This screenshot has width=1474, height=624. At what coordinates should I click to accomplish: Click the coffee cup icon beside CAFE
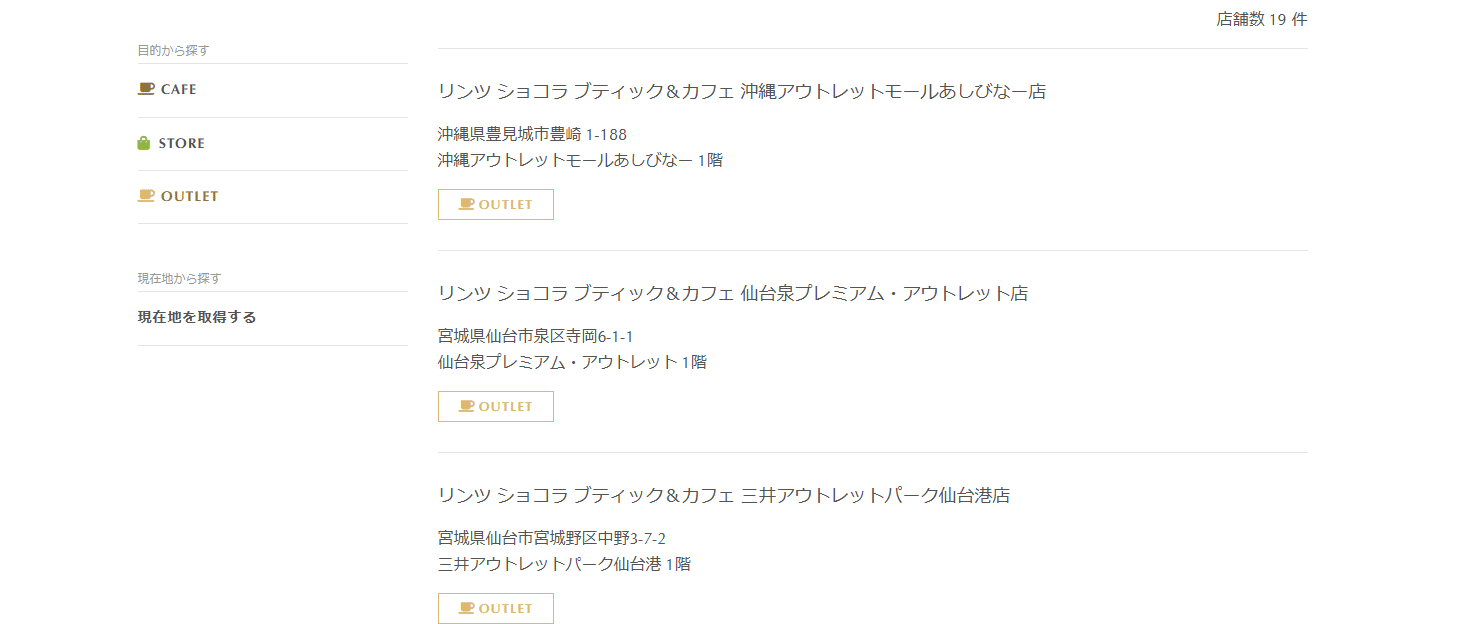146,89
